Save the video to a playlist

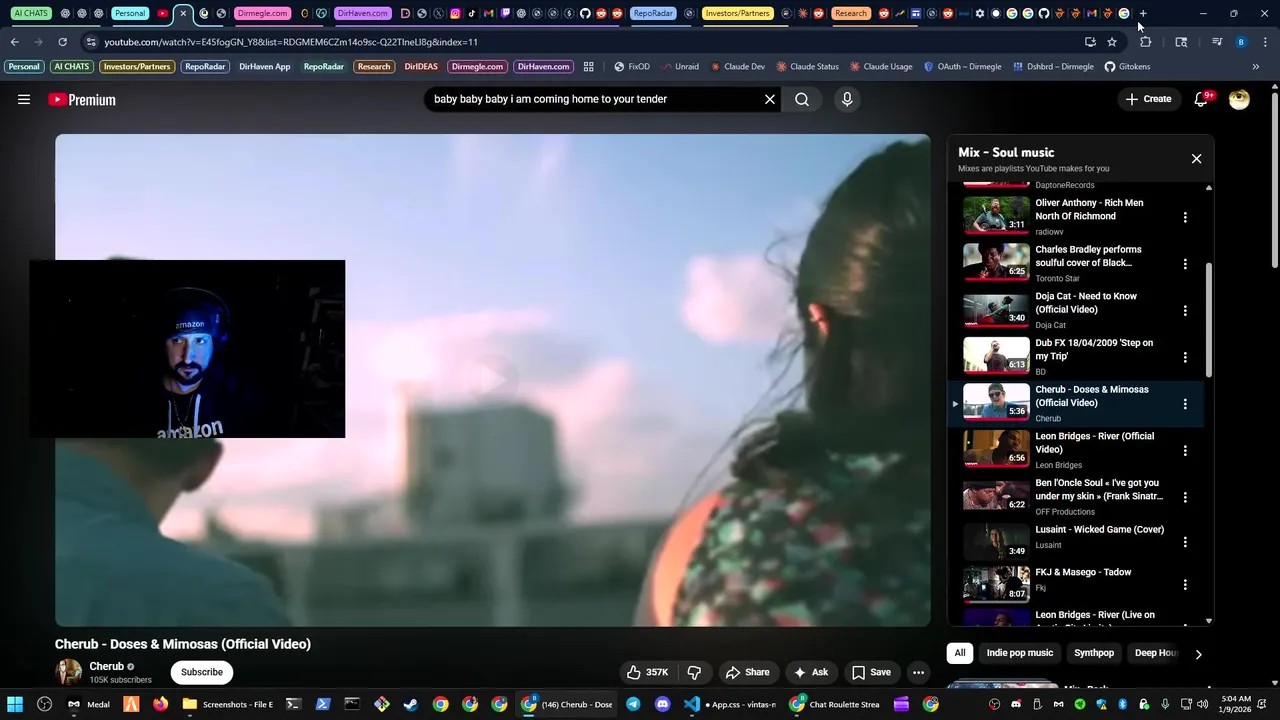point(871,672)
